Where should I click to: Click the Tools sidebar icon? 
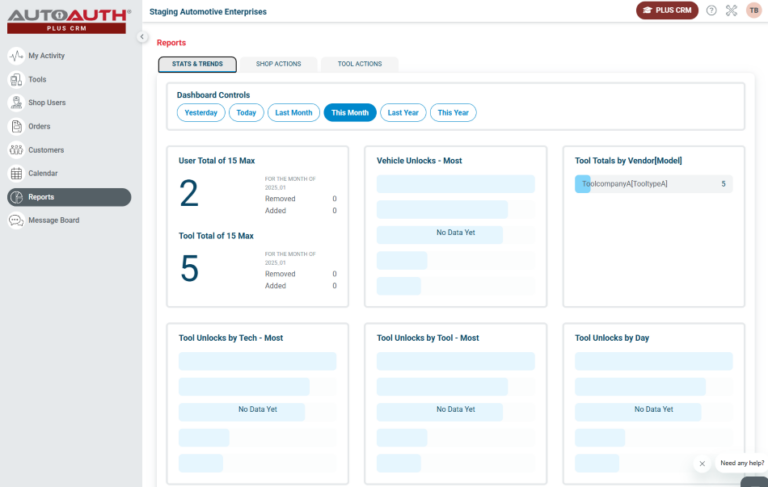pos(16,79)
